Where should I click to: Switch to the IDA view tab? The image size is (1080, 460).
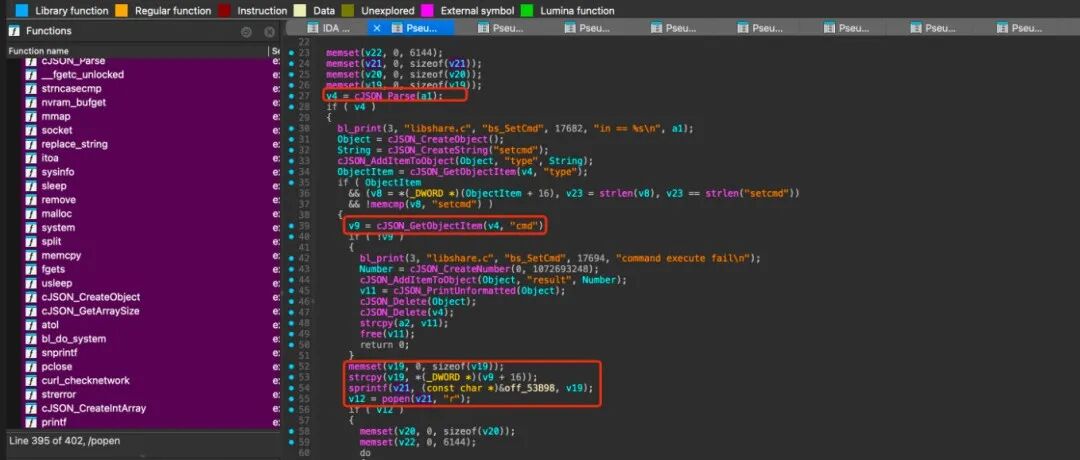tap(328, 28)
